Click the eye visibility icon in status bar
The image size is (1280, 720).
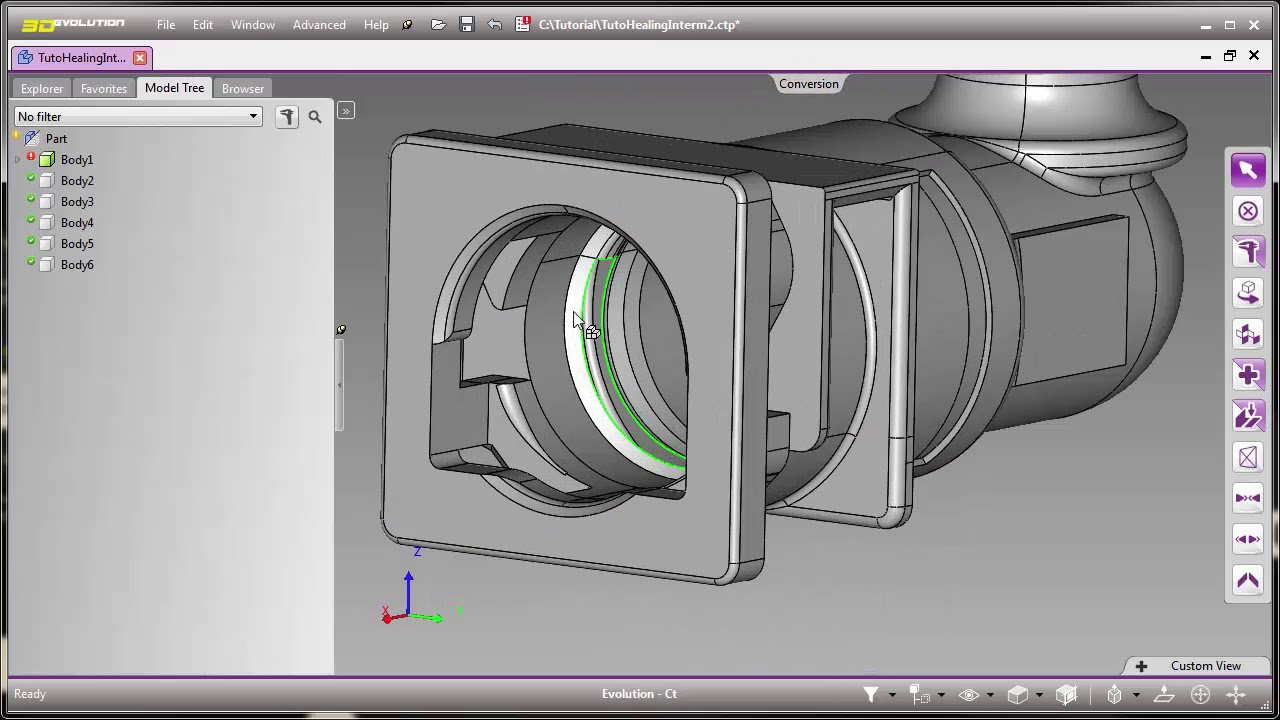(969, 694)
